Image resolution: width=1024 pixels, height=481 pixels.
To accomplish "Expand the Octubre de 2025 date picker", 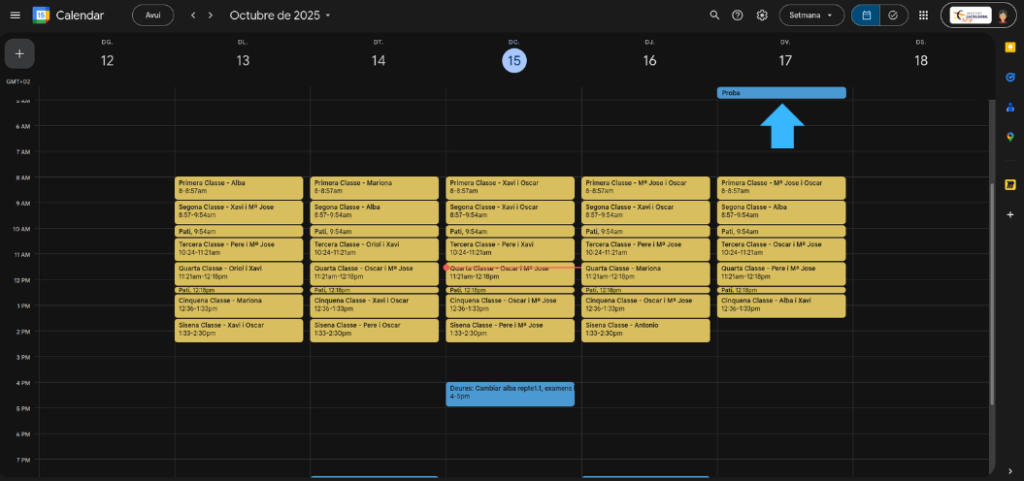I will click(280, 15).
